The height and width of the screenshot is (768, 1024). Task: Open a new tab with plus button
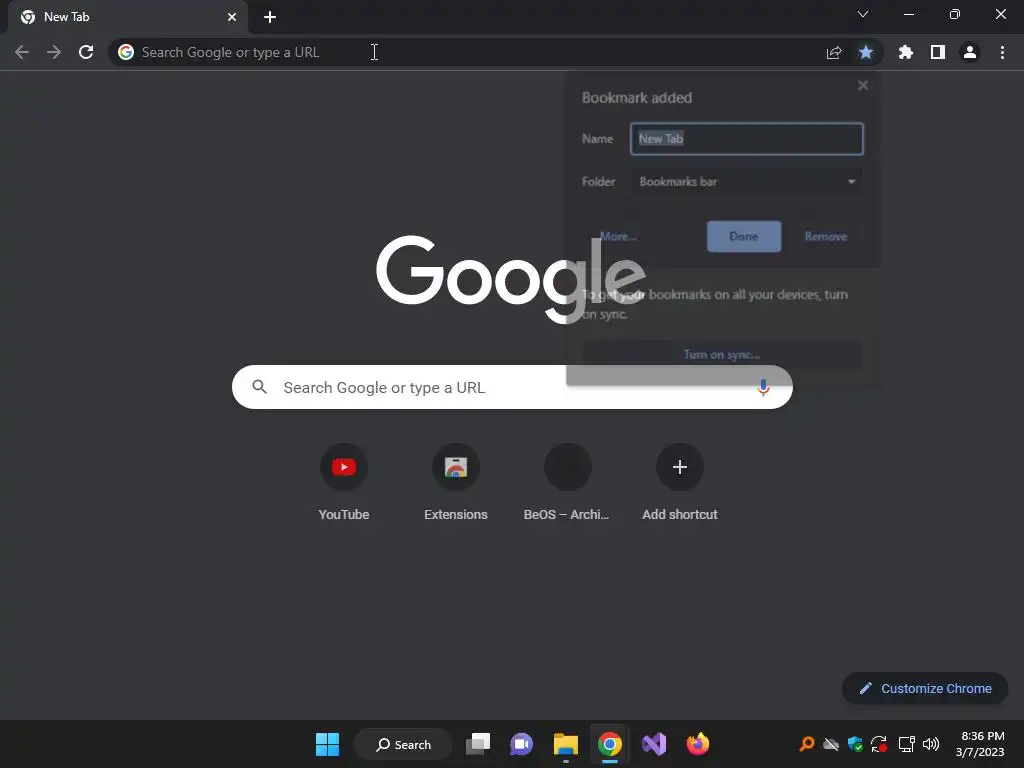point(270,17)
